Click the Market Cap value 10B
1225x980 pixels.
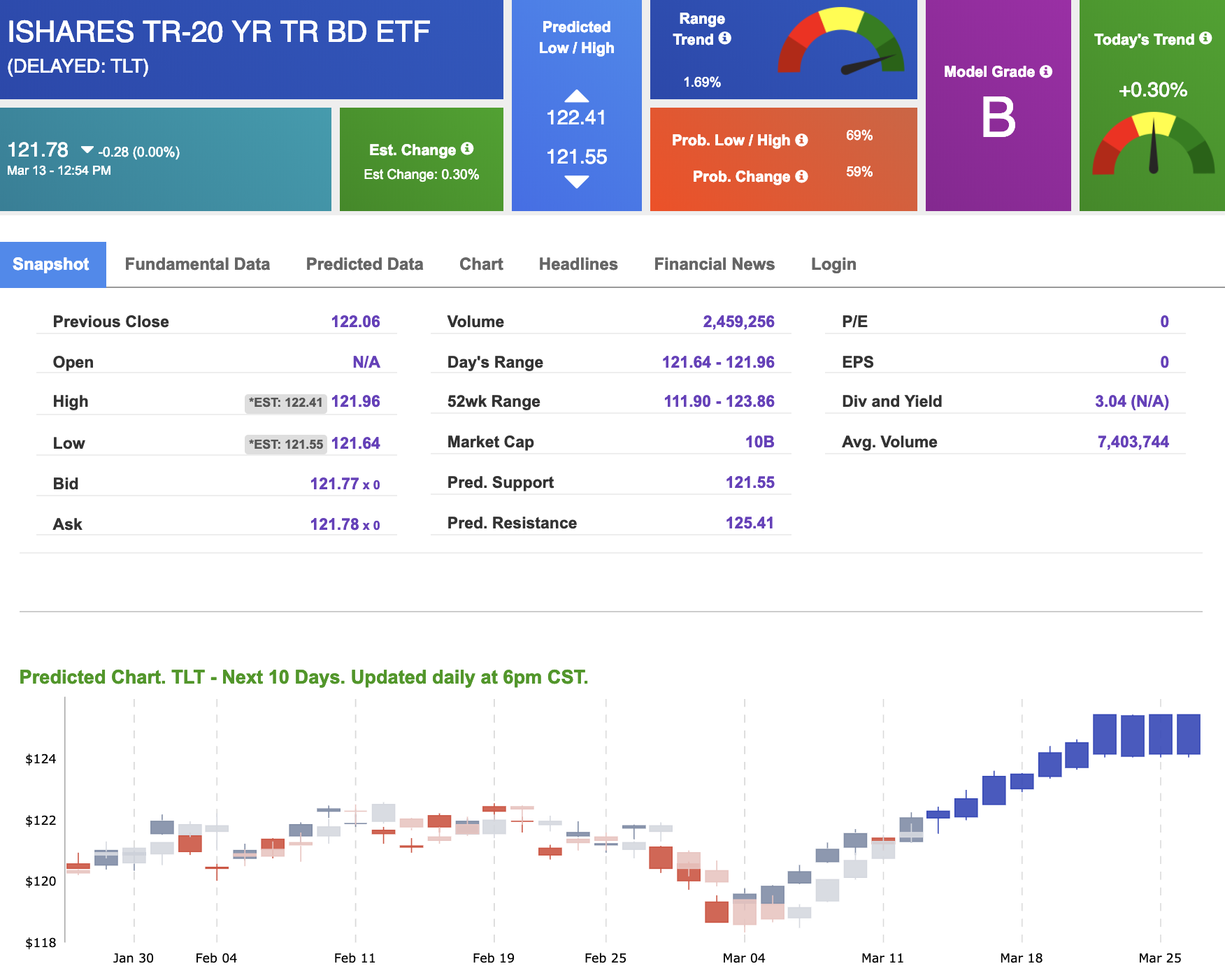point(759,442)
